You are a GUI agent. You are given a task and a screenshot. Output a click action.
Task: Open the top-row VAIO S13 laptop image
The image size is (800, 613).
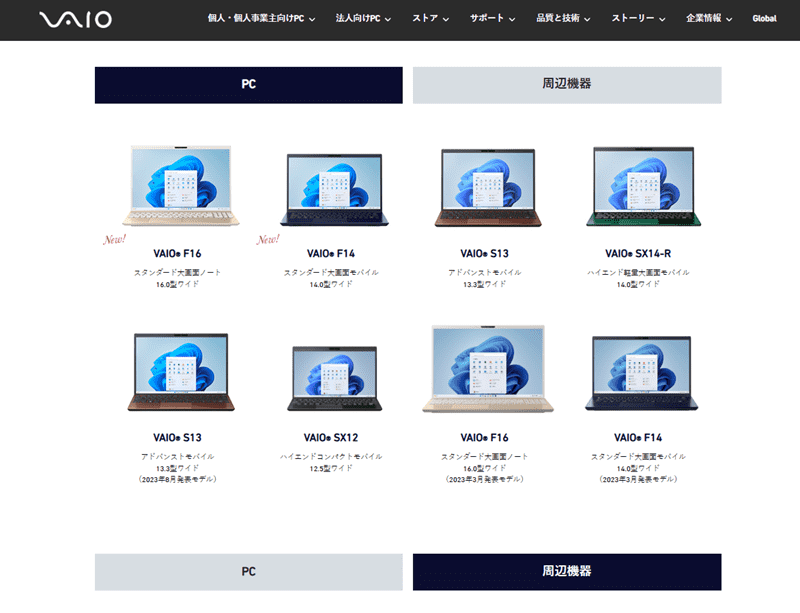[x=488, y=187]
